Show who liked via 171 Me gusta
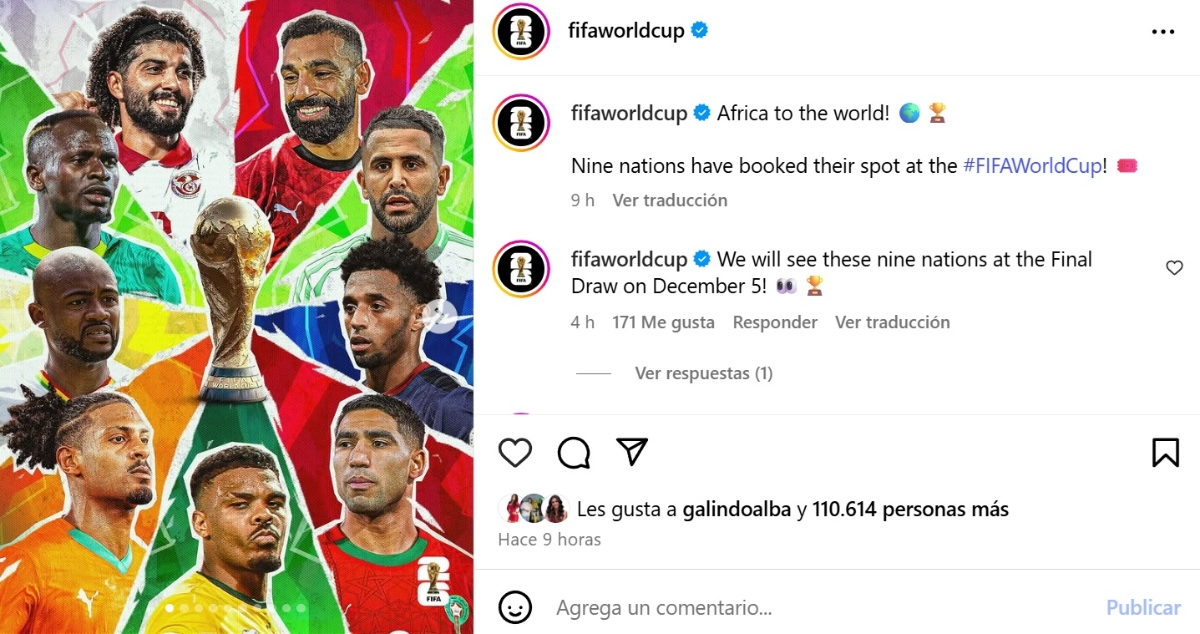Image resolution: width=1200 pixels, height=634 pixels. click(663, 322)
